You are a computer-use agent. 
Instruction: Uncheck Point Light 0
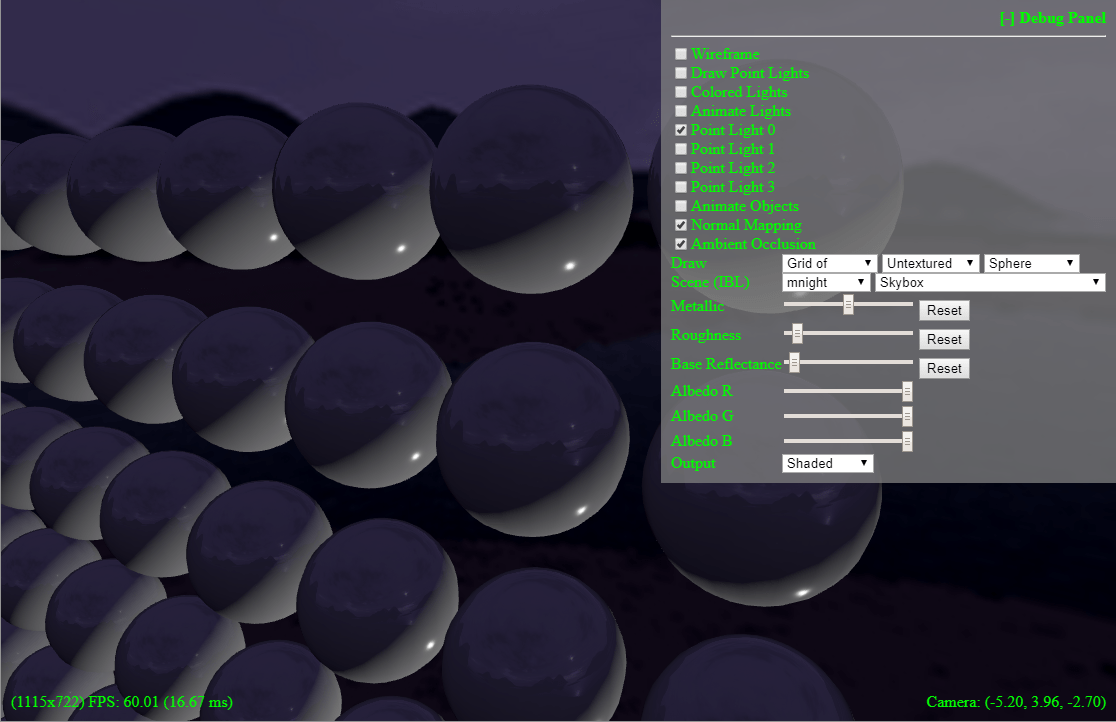pyautogui.click(x=681, y=130)
